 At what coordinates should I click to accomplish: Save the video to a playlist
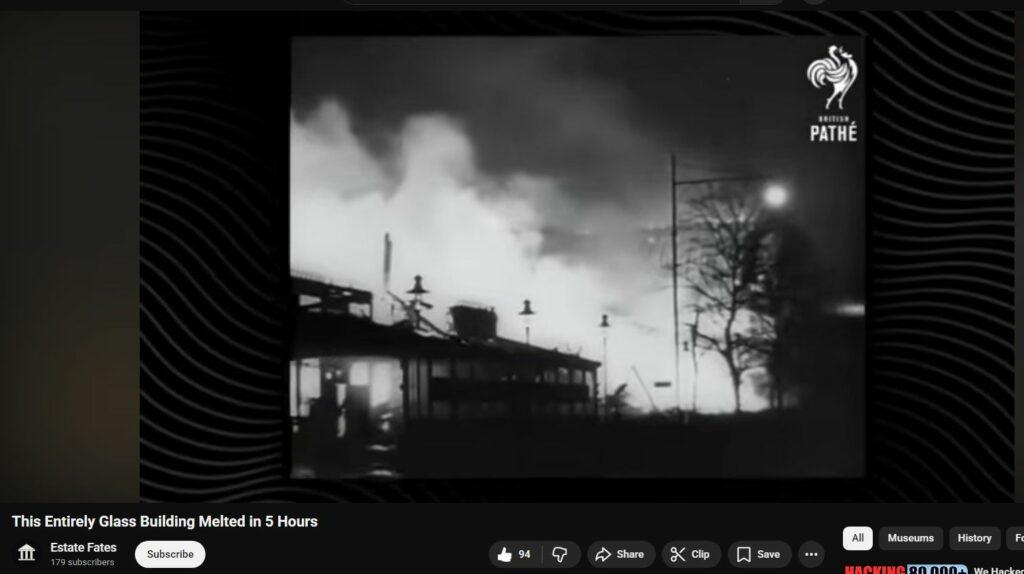click(x=758, y=554)
